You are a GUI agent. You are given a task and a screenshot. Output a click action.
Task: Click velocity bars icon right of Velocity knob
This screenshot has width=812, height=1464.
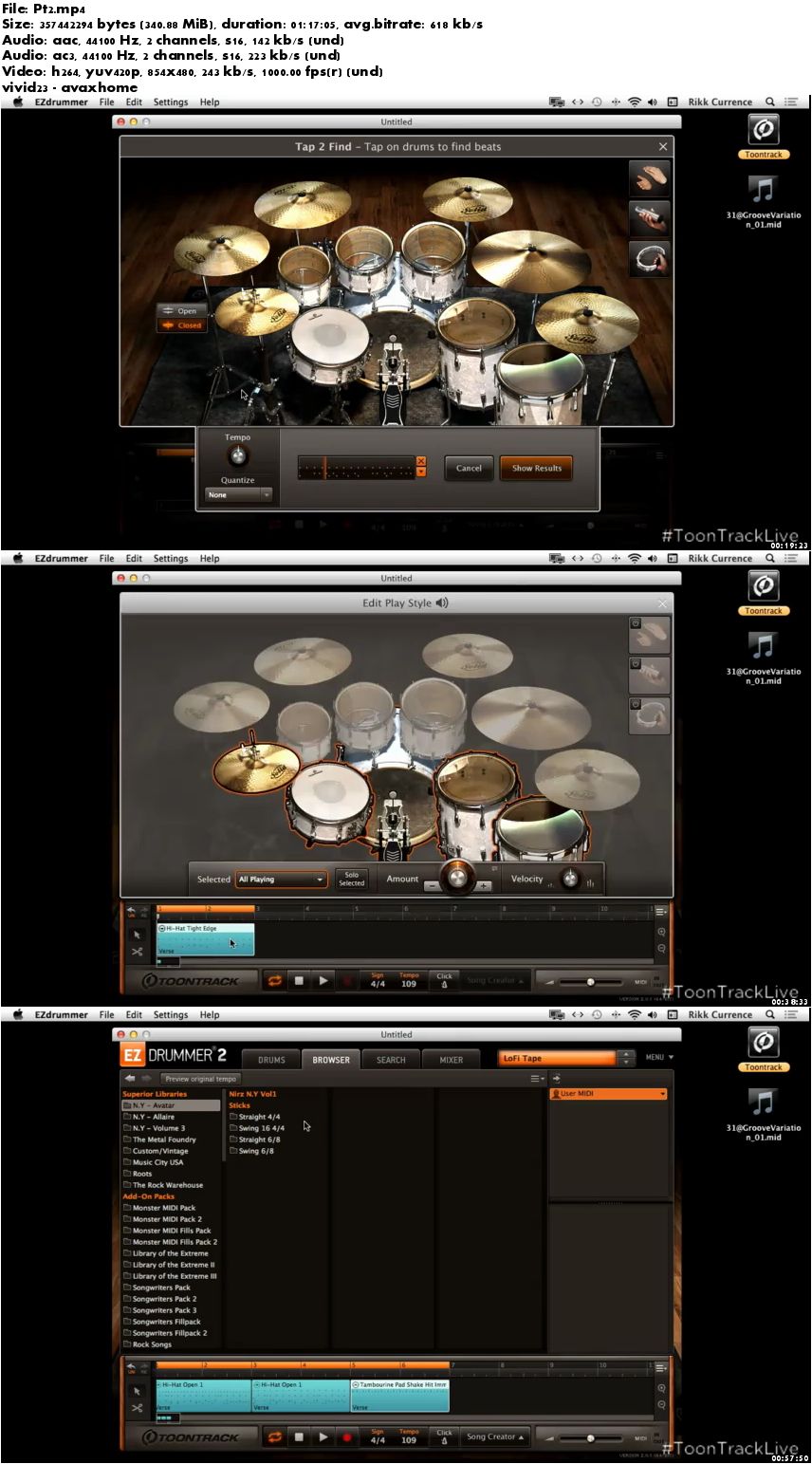coord(590,882)
